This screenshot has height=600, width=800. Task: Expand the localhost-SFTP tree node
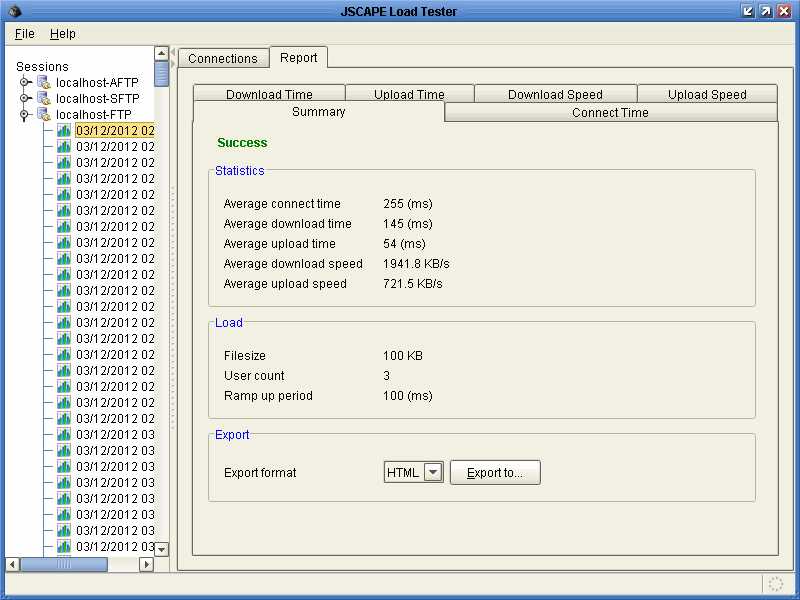(24, 98)
